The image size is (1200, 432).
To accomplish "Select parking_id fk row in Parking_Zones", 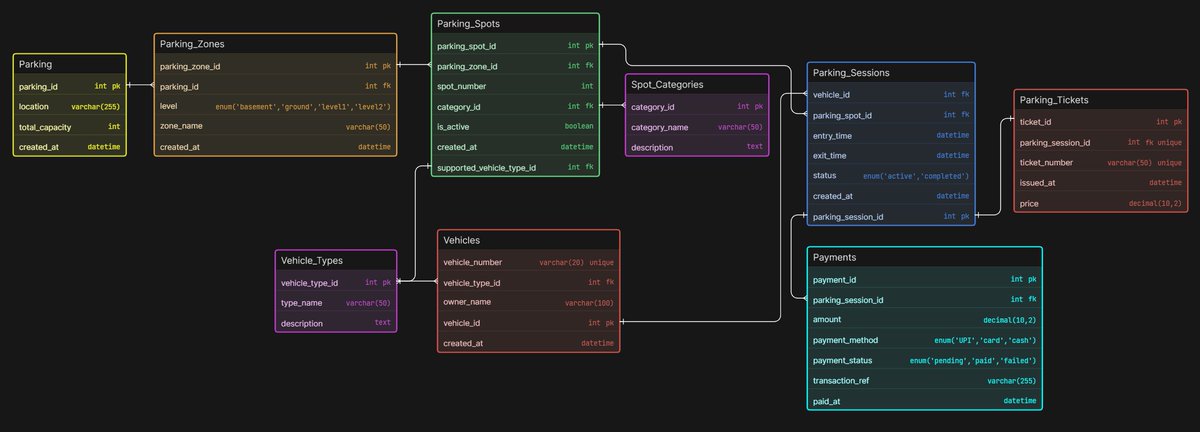I will click(276, 86).
